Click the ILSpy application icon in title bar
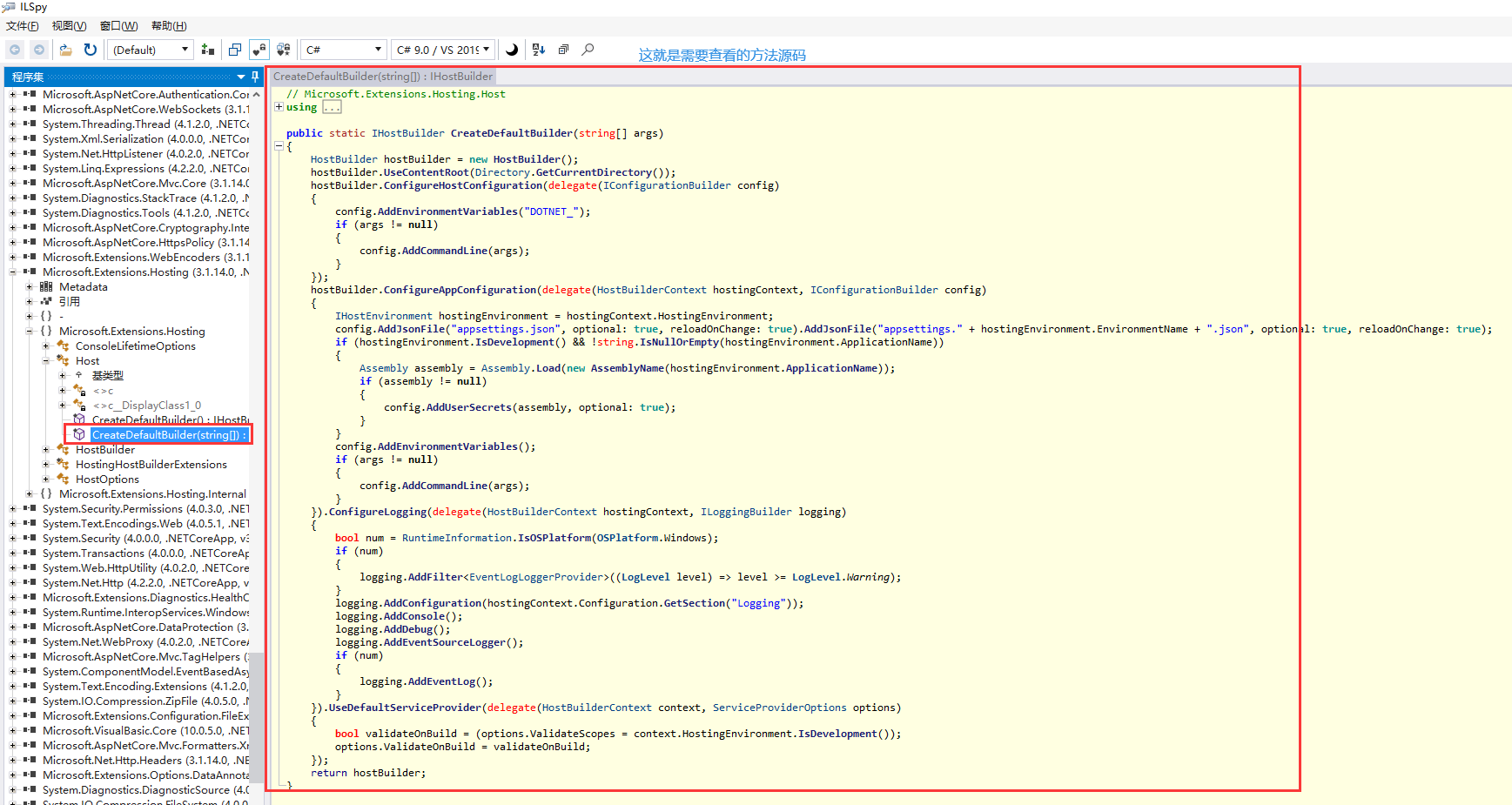Screen dimensions: 1512x805 coord(9,7)
